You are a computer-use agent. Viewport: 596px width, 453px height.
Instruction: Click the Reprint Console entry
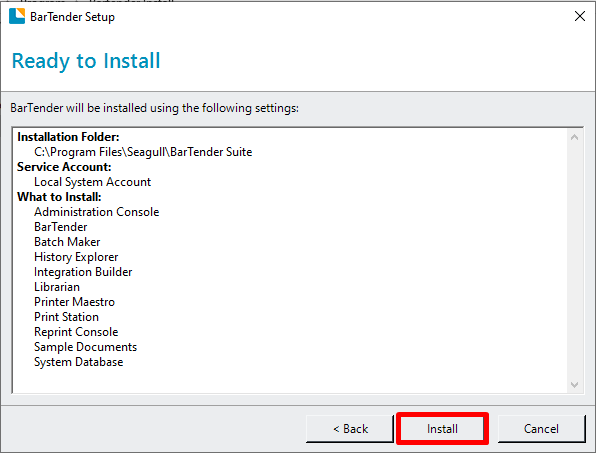[76, 332]
